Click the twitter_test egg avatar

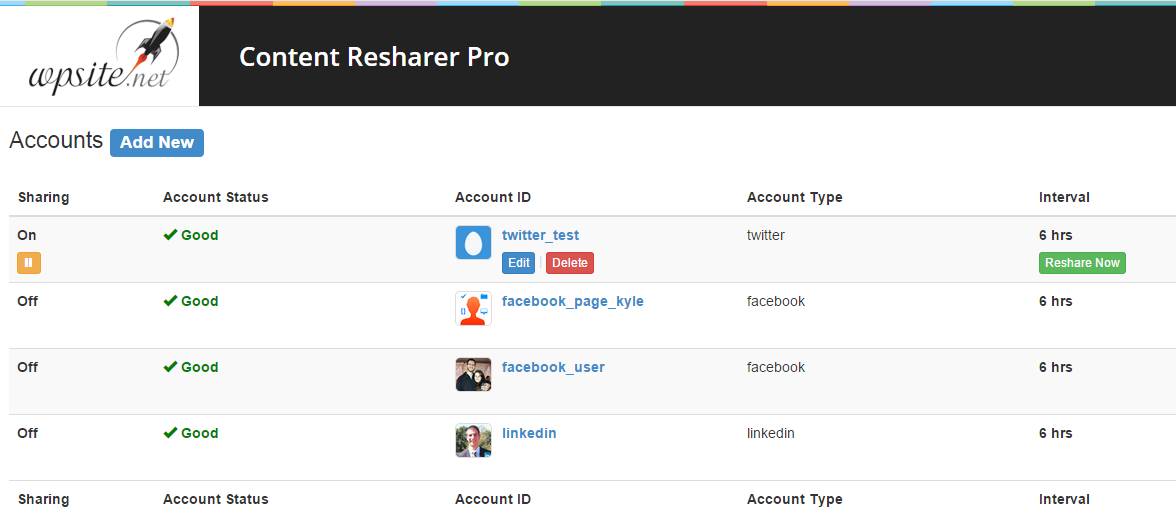click(x=473, y=243)
